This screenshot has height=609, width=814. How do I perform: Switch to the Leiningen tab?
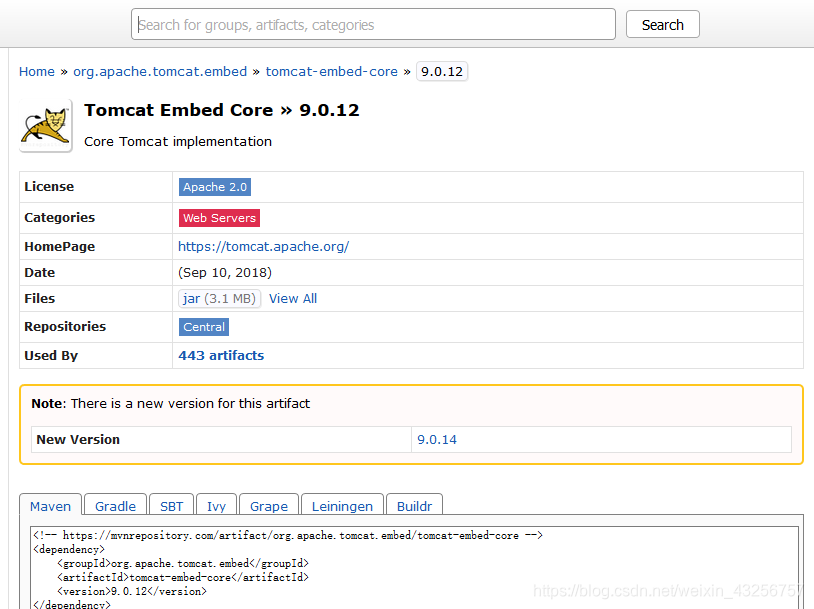click(342, 506)
